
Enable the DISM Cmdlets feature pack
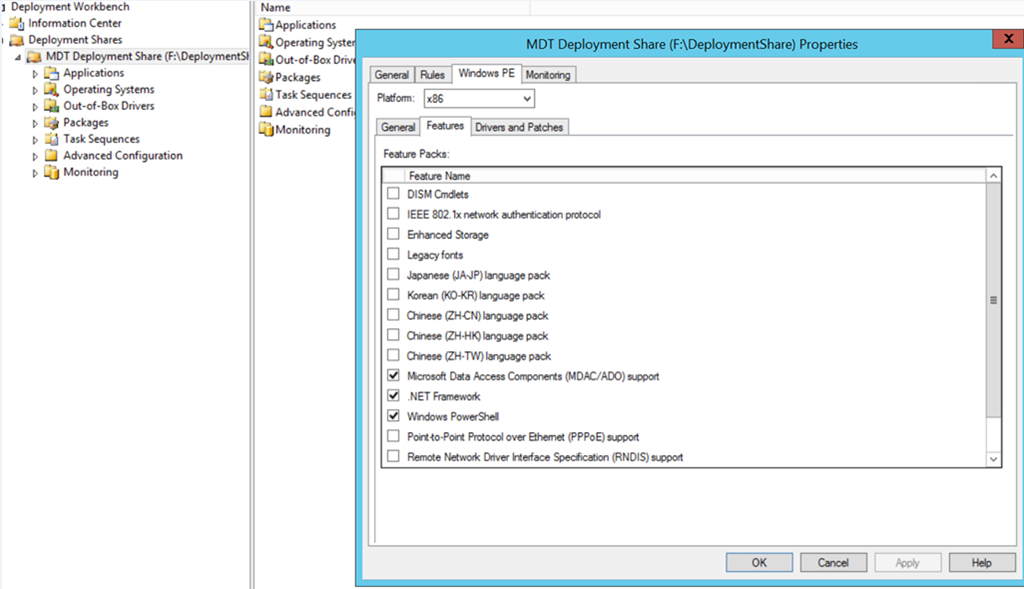[393, 194]
